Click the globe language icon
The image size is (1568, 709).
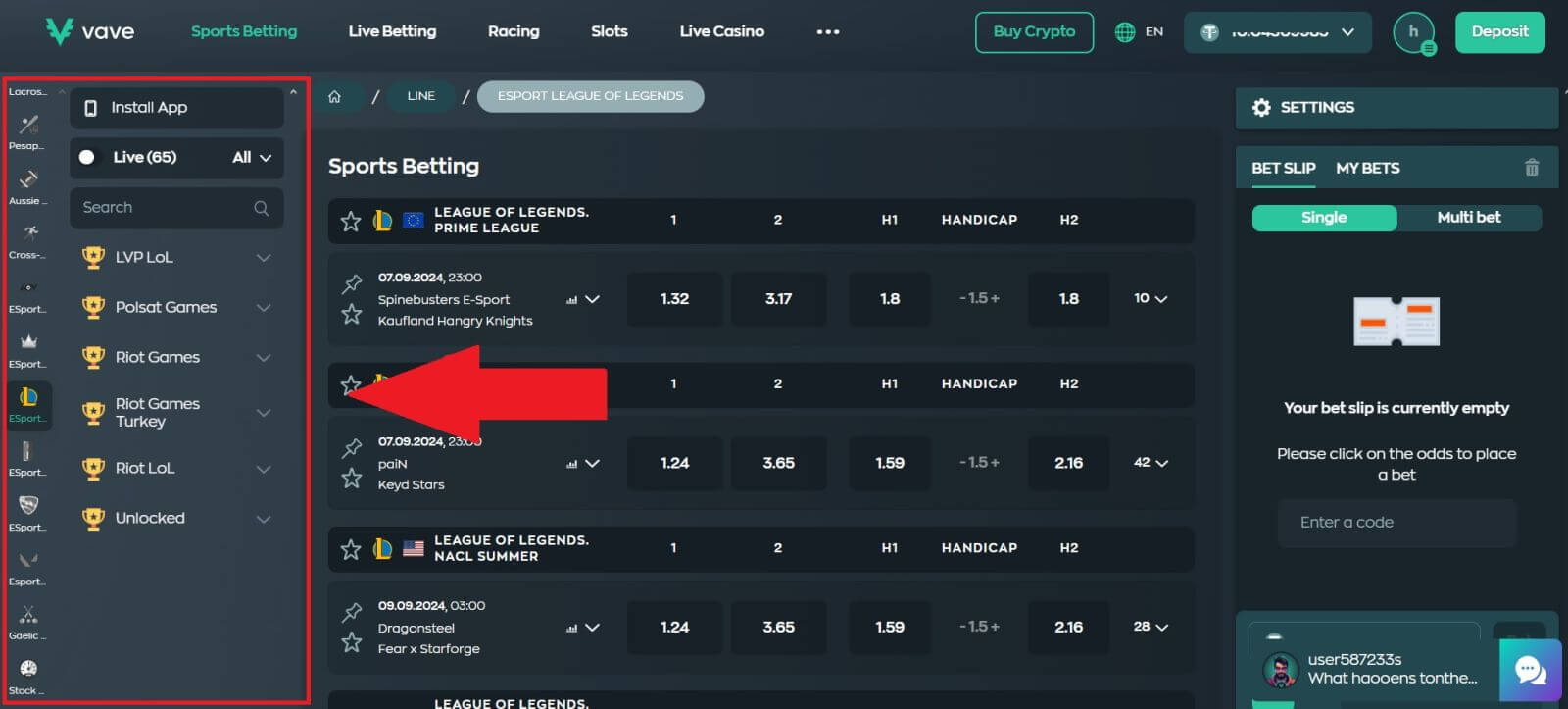click(x=1124, y=32)
